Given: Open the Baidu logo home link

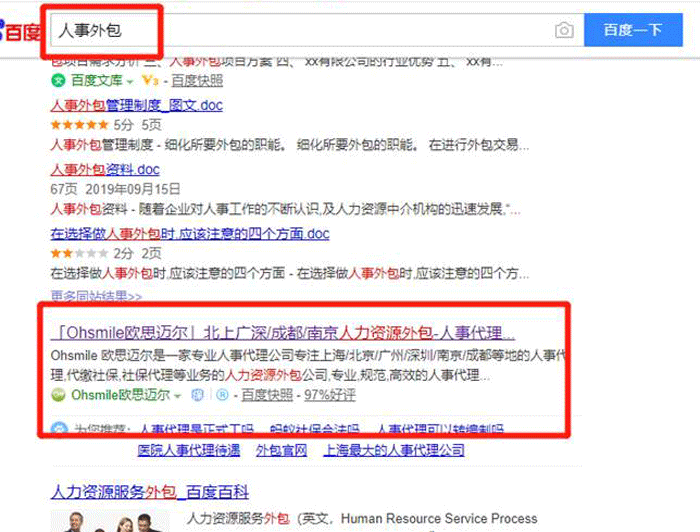Looking at the screenshot, I should pos(20,30).
